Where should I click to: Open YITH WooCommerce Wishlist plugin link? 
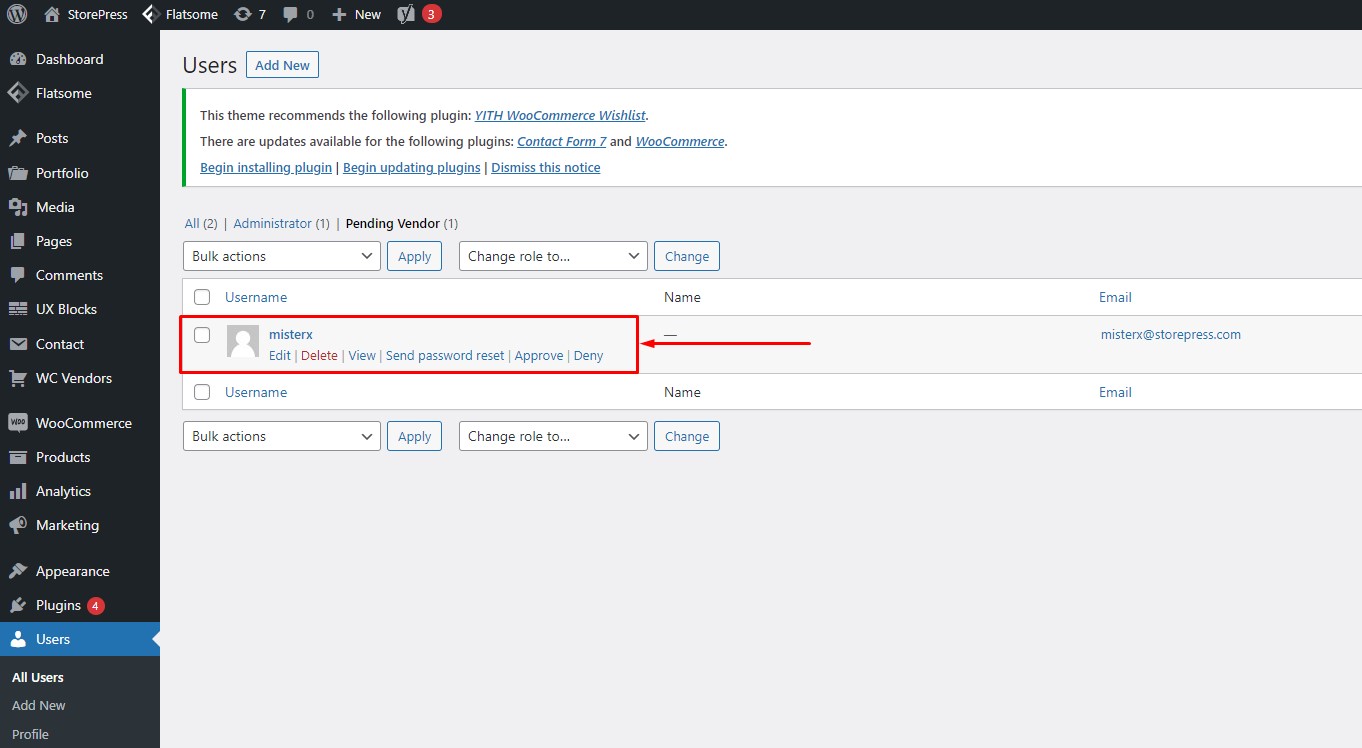(x=560, y=116)
